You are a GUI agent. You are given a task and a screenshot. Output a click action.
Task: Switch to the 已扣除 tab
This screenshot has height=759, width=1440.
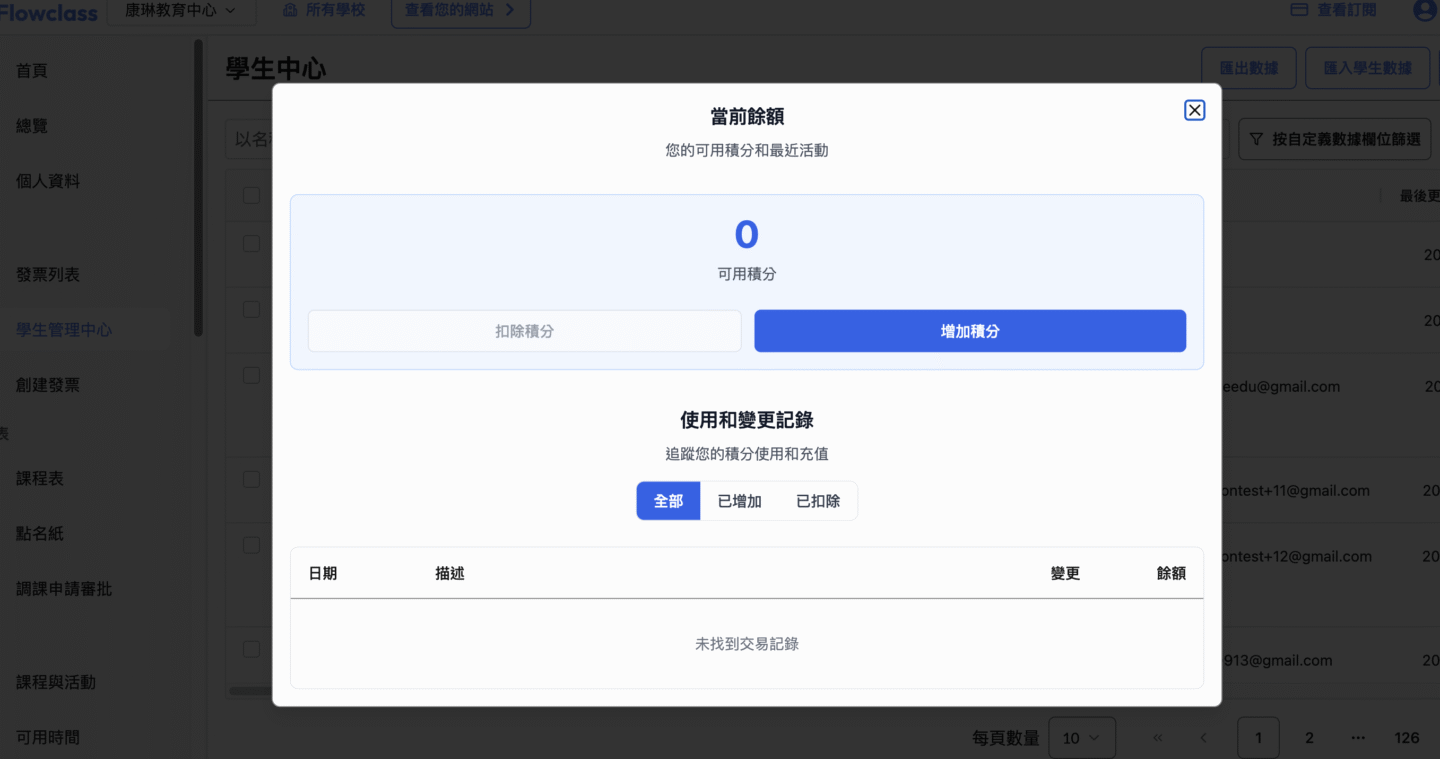(817, 501)
